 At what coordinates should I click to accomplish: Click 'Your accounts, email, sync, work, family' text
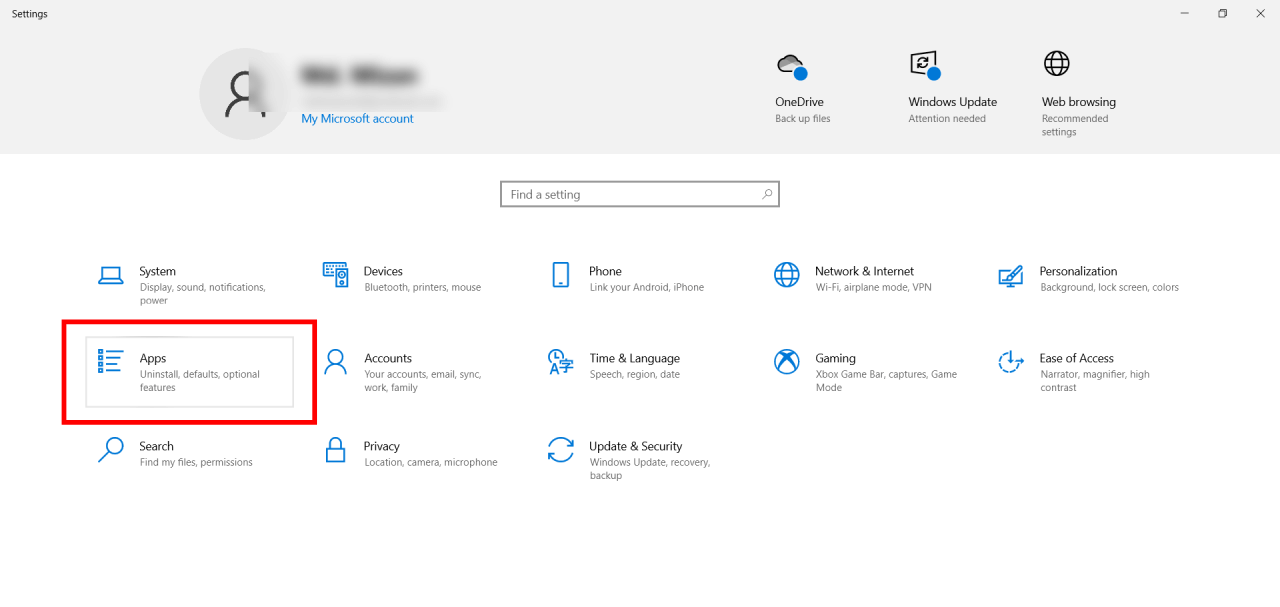coord(422,381)
